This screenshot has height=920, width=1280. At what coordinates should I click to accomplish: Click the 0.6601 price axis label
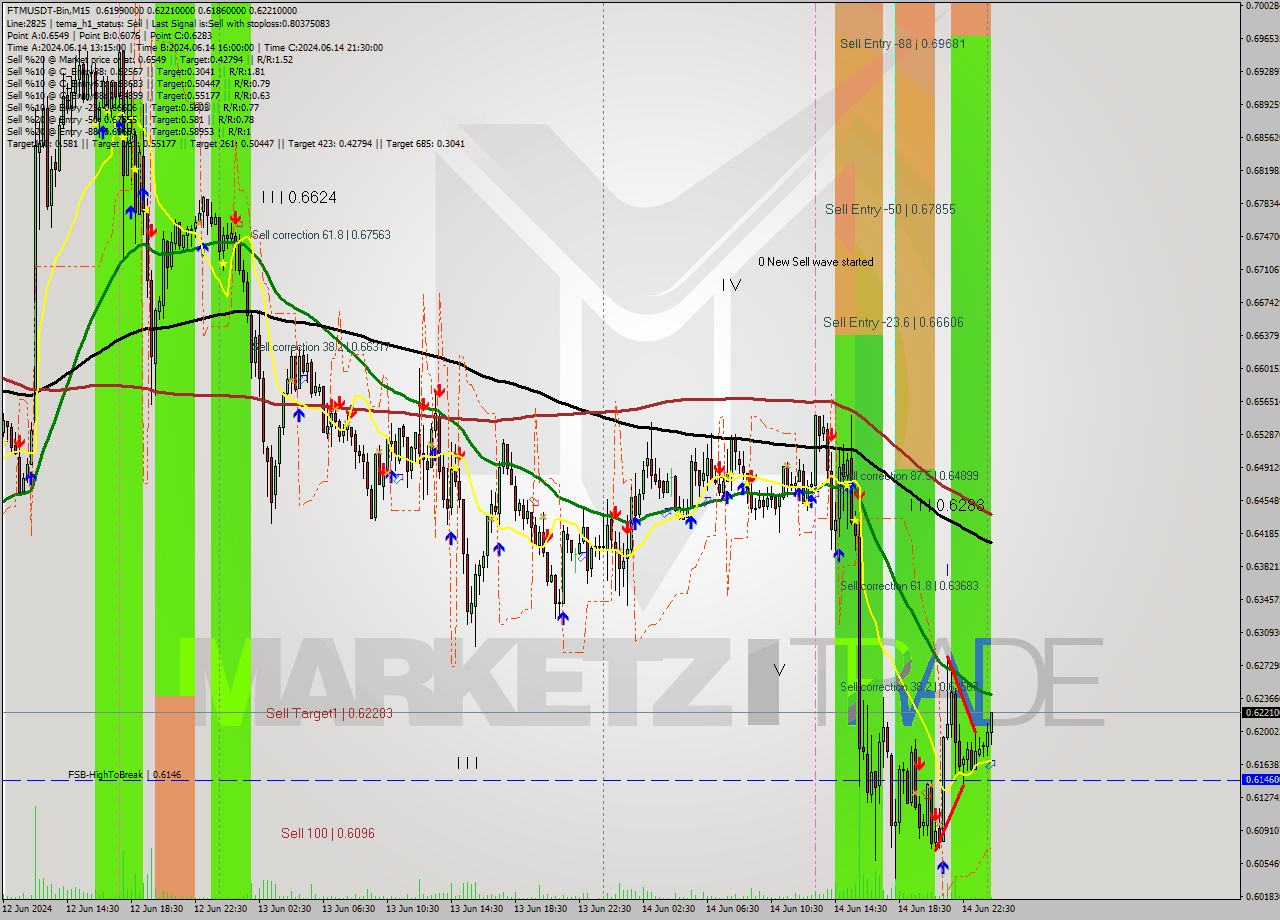1262,368
